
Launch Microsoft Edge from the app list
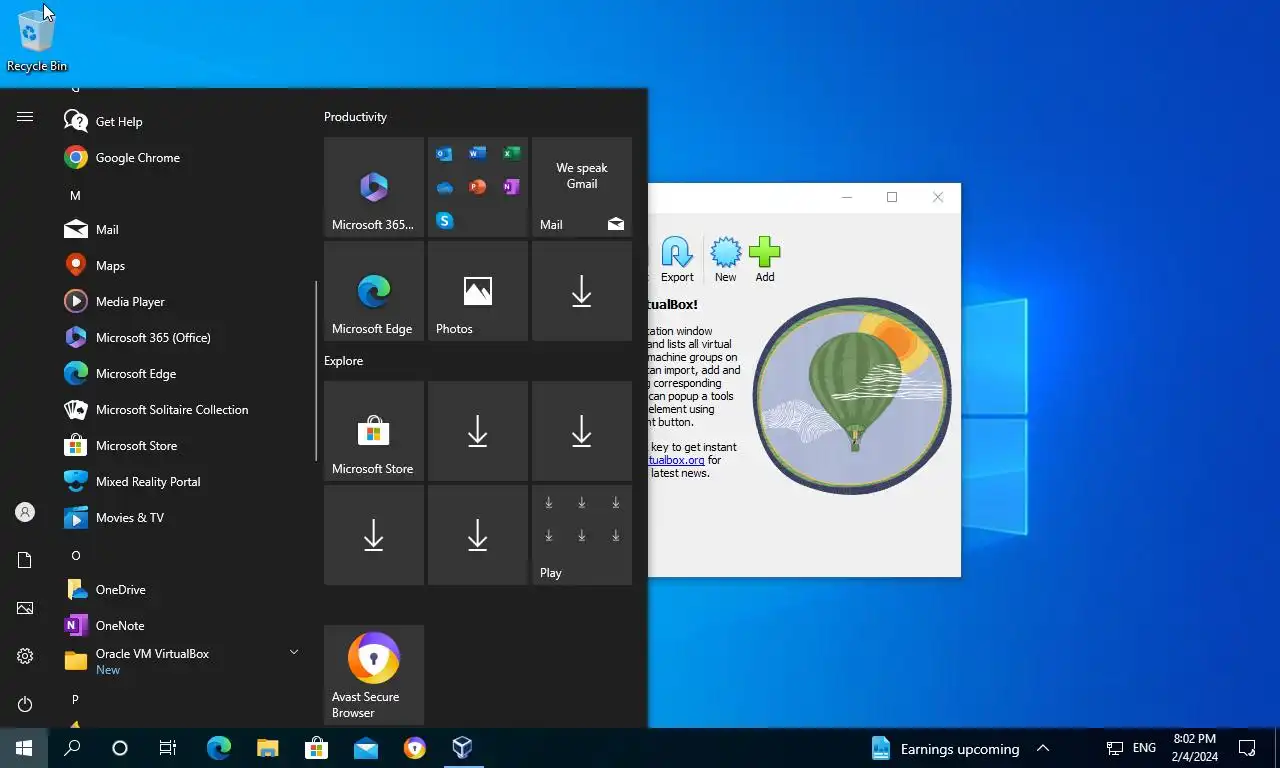(186, 374)
